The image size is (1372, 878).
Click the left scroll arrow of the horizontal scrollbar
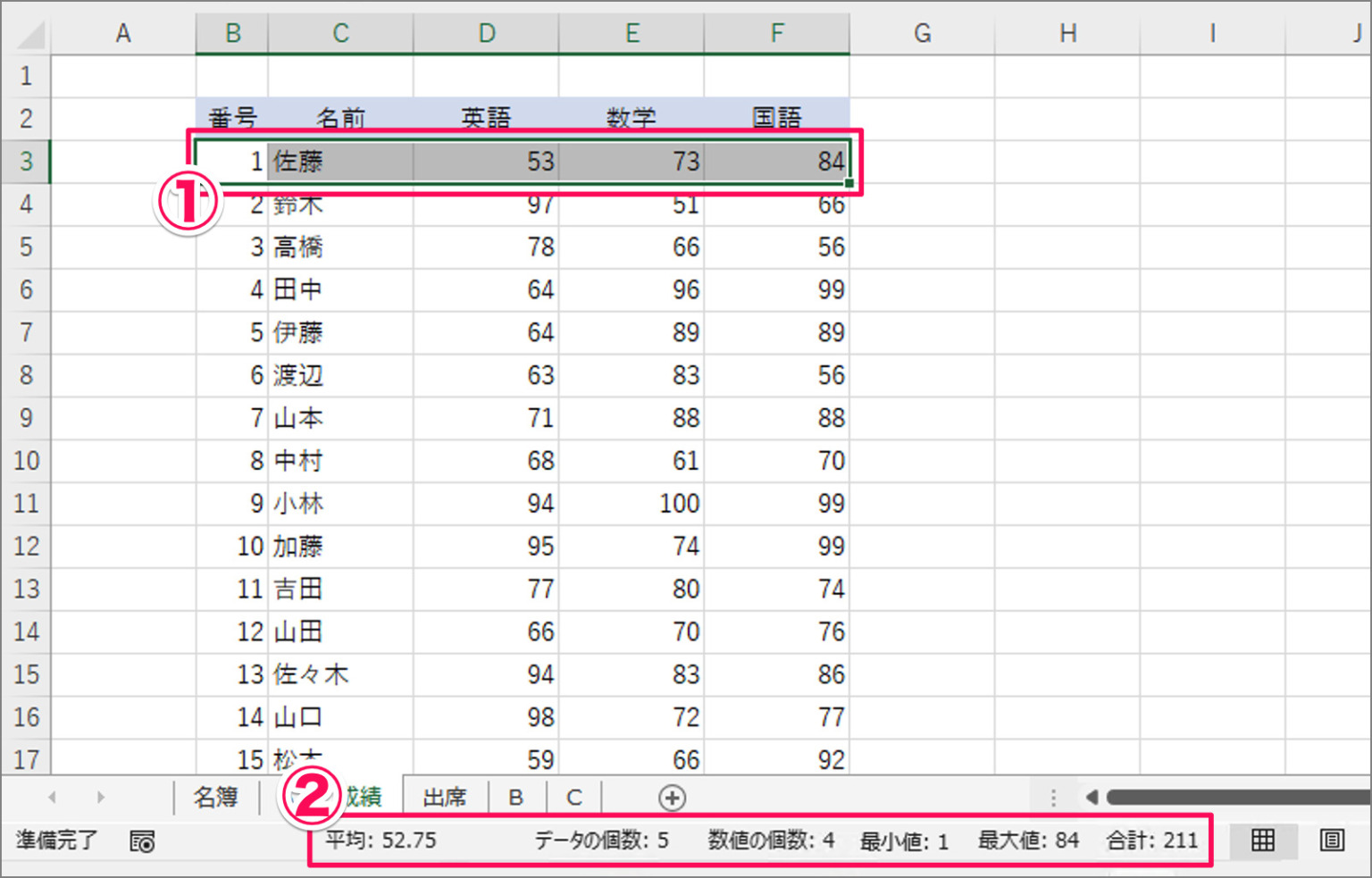[1092, 797]
